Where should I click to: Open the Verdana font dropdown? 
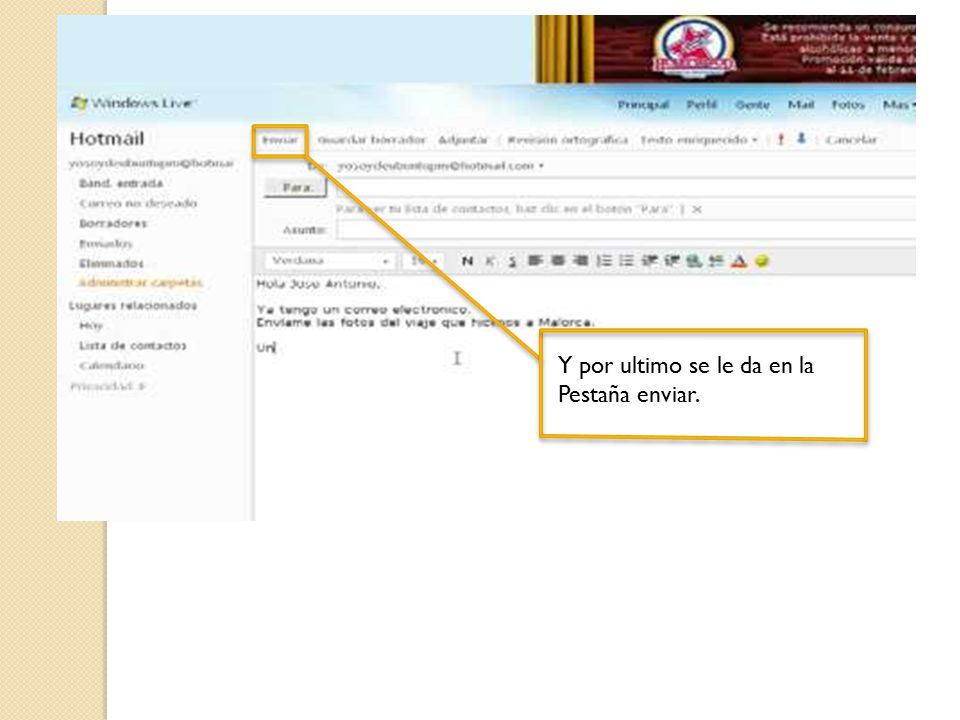click(329, 261)
